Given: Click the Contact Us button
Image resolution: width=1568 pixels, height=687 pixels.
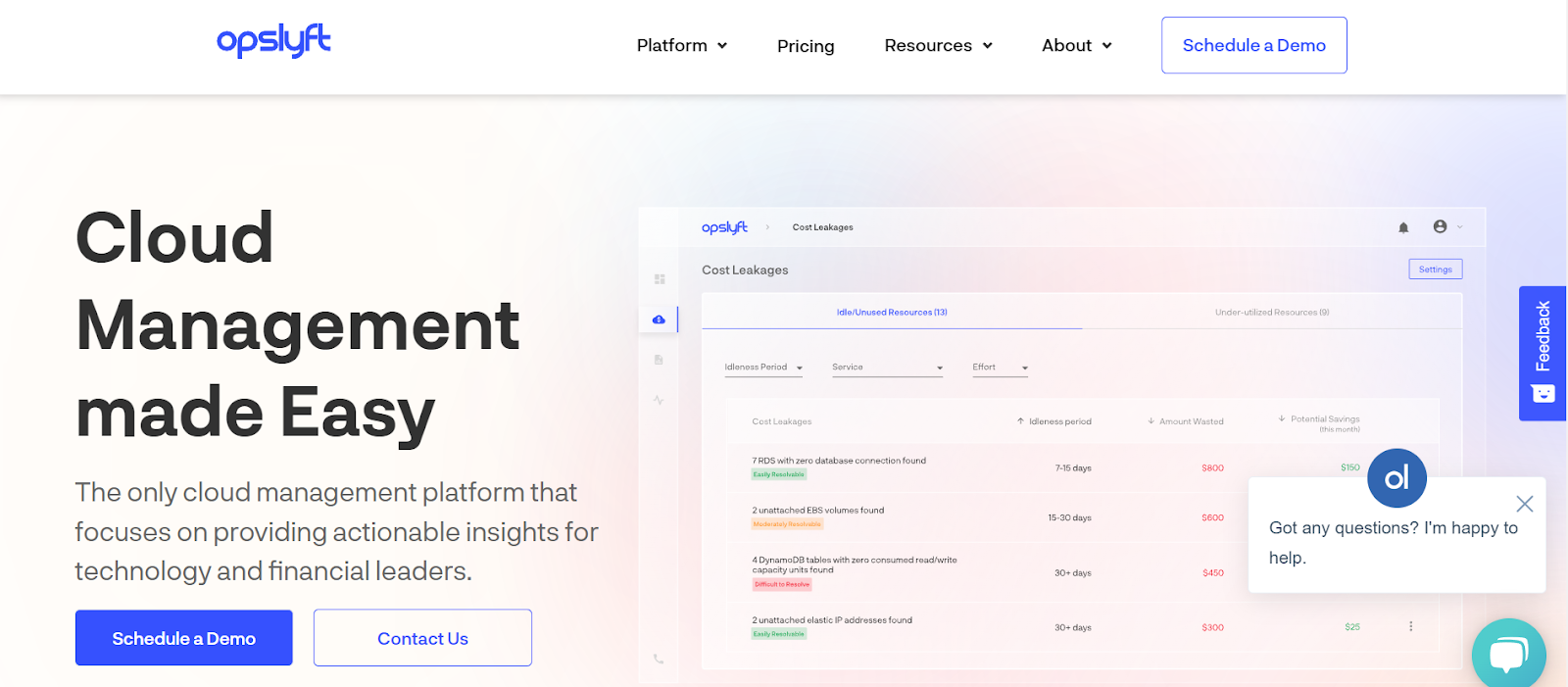Looking at the screenshot, I should click(x=422, y=638).
